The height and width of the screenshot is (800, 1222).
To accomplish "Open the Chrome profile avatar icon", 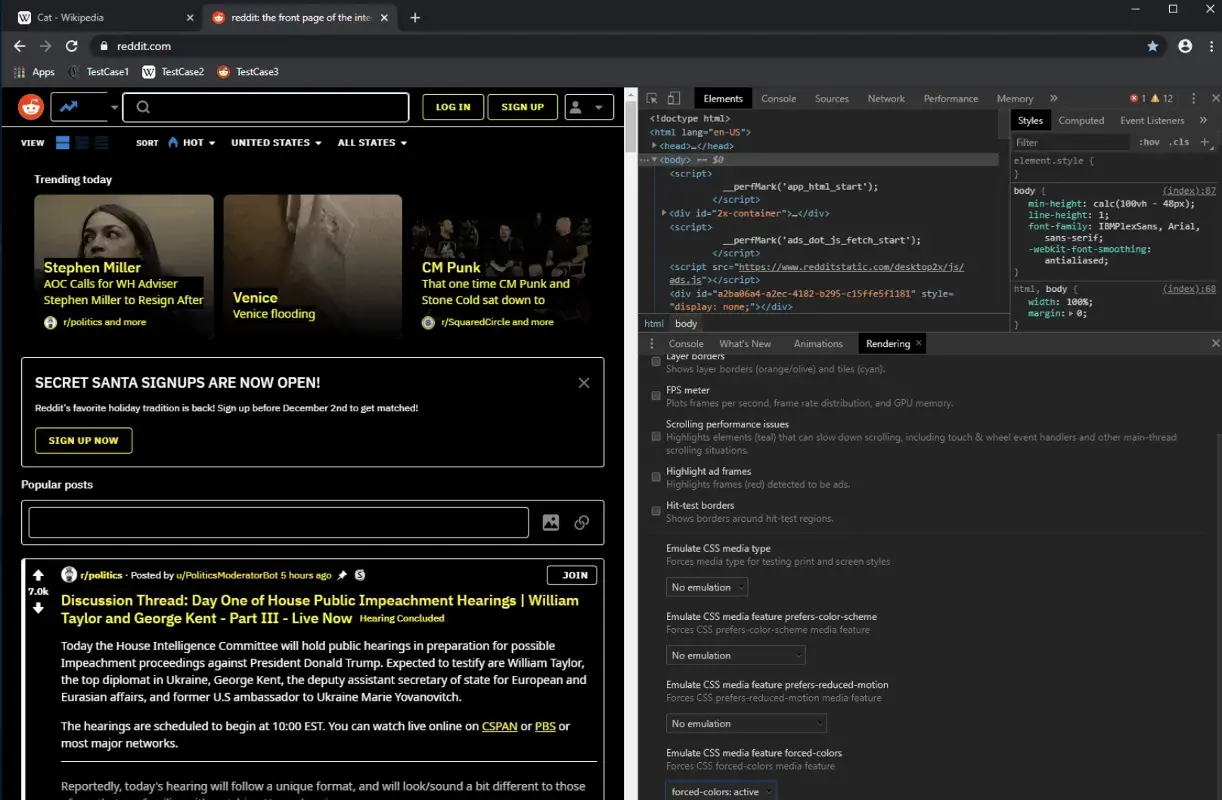I will pyautogui.click(x=1185, y=46).
